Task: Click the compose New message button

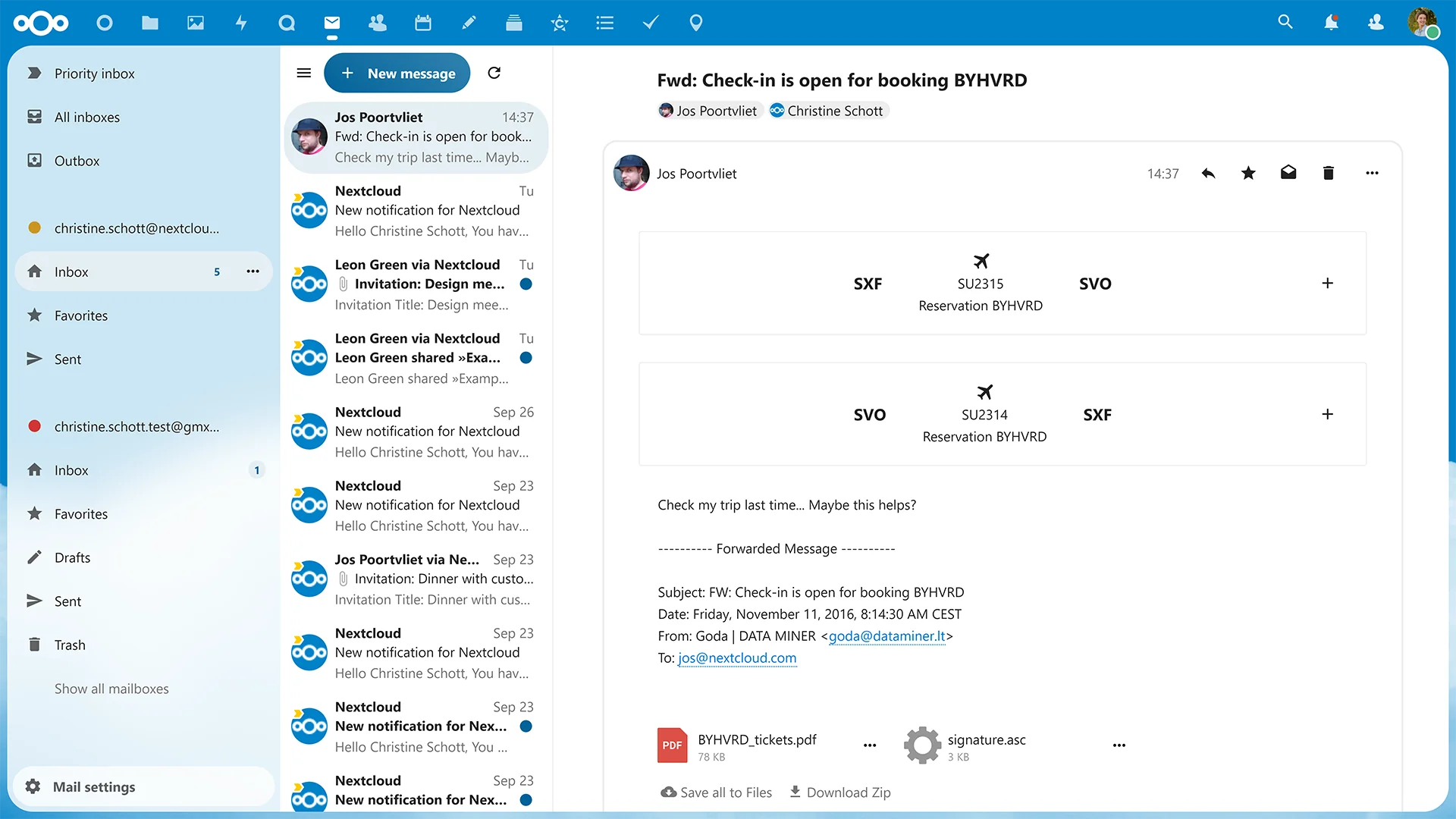Action: 397,73
